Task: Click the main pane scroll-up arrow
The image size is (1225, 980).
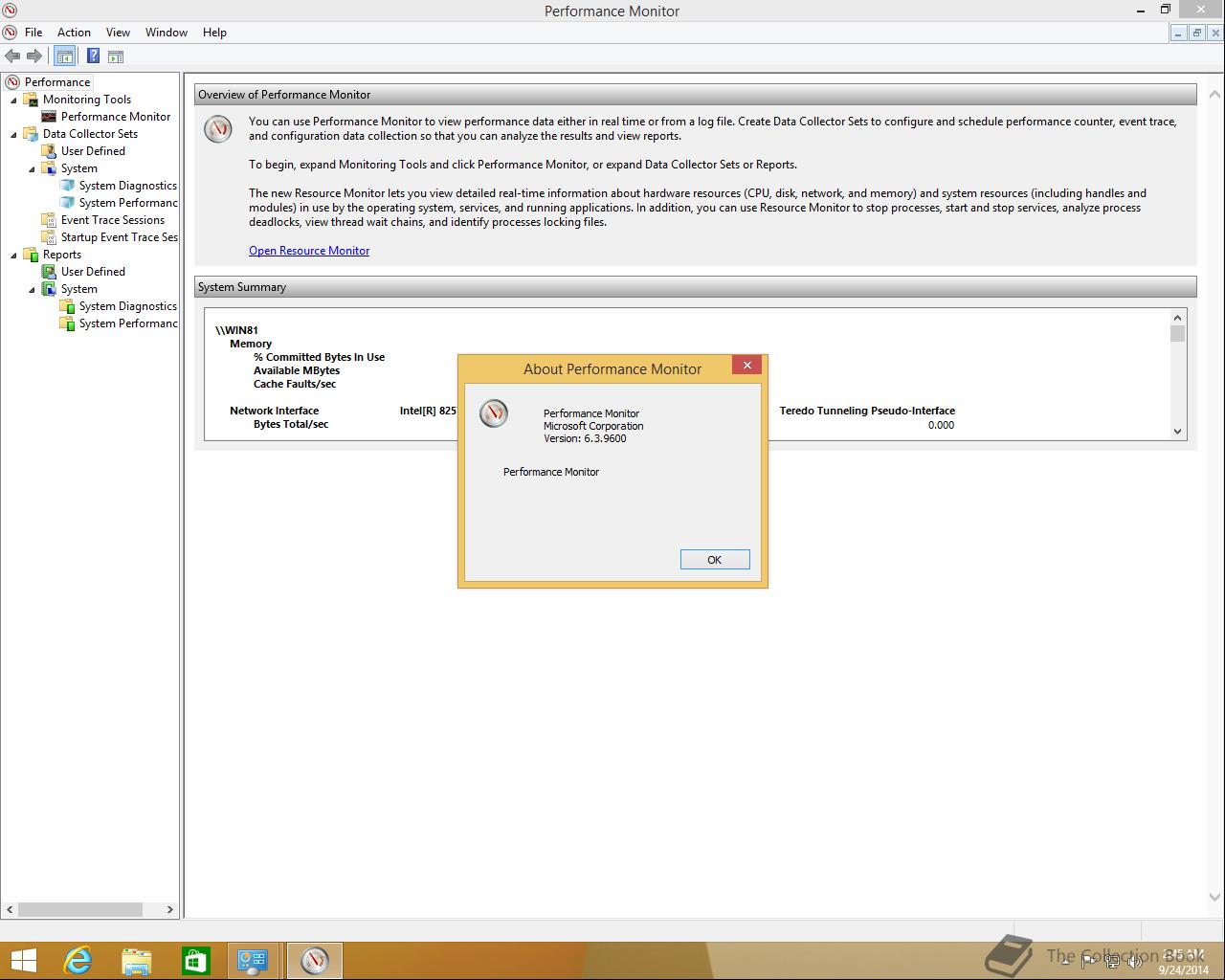Action: tap(1215, 95)
